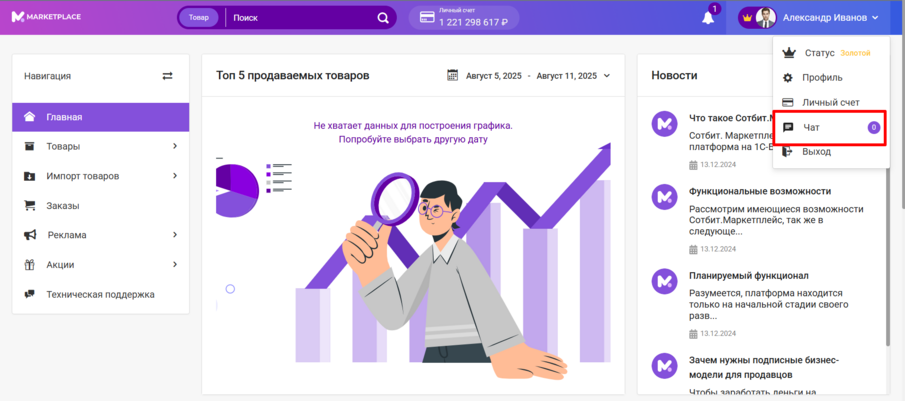Expand the Импорт товаров submenu chevron
Viewport: 905px width, 401px height.
pyautogui.click(x=175, y=176)
